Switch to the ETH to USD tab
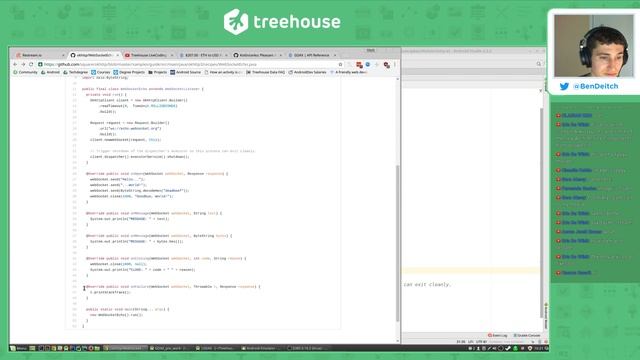The image size is (640, 360). coord(202,55)
